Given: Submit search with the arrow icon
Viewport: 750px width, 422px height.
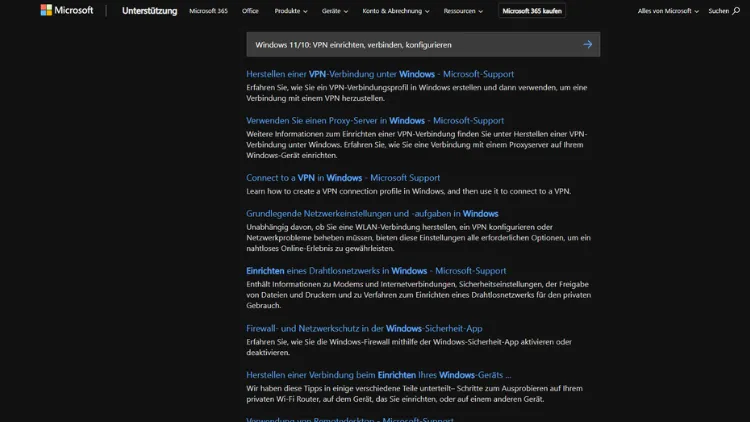Looking at the screenshot, I should (x=587, y=44).
